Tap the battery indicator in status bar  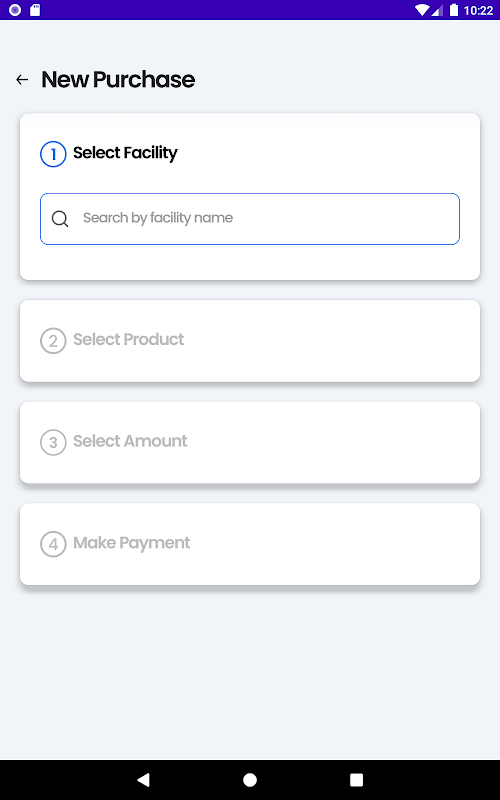tap(454, 10)
